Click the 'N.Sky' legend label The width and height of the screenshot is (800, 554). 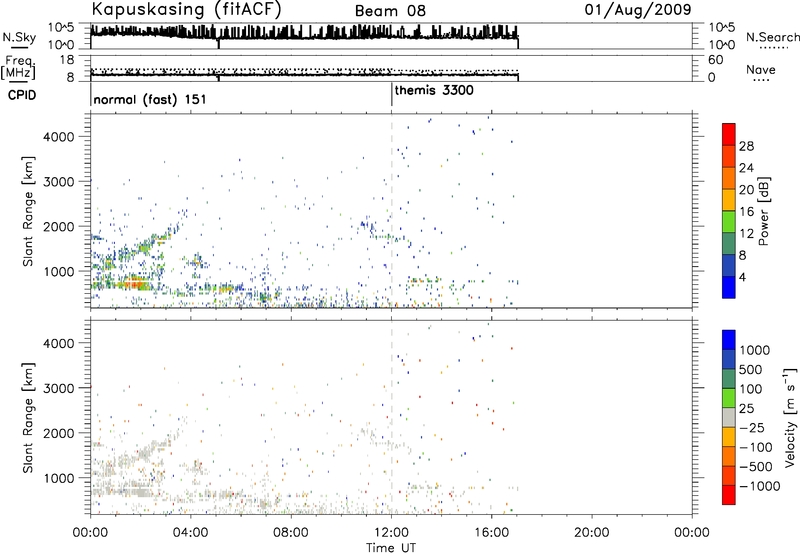click(19, 37)
